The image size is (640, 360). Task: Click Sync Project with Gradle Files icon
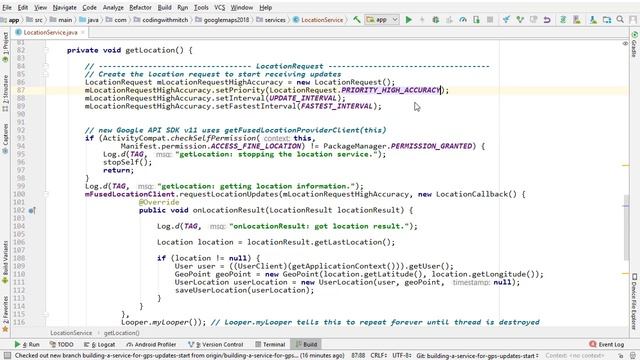tap(563, 19)
